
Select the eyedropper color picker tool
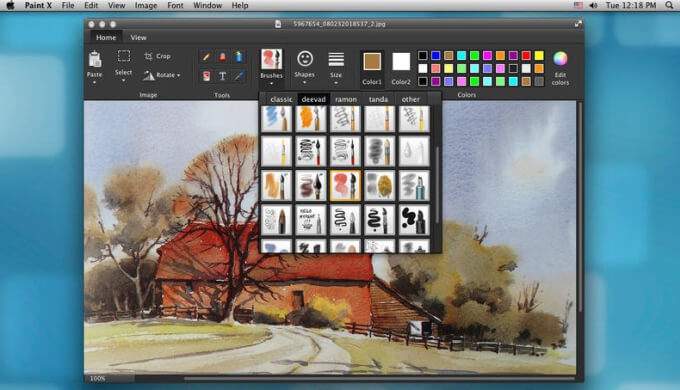[238, 76]
